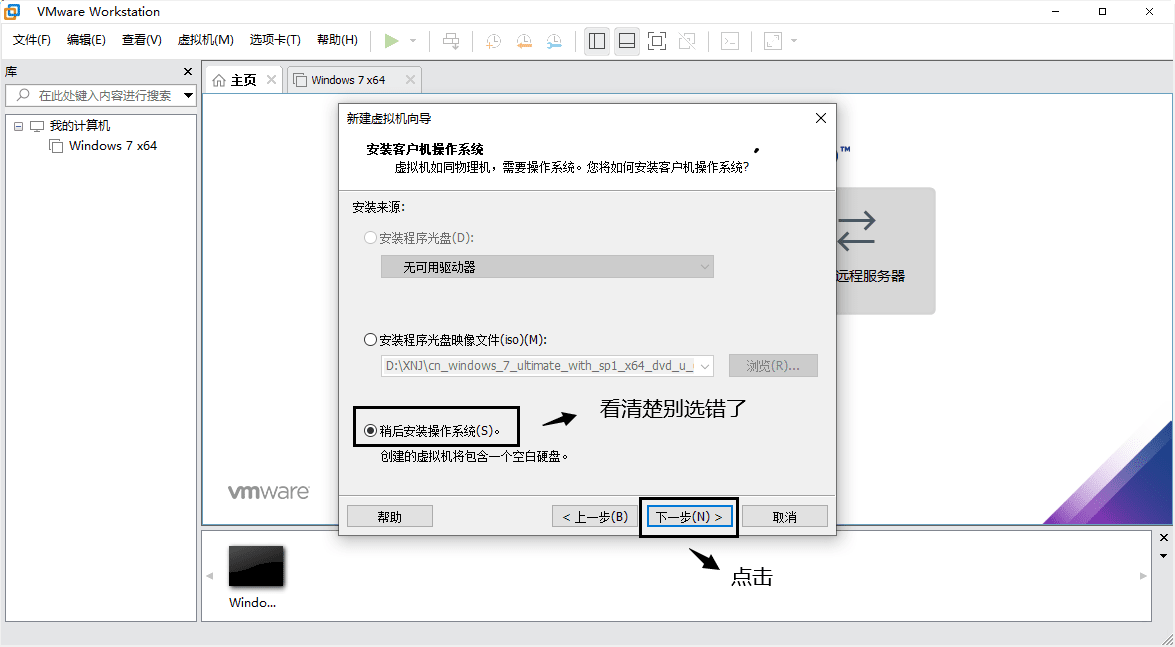Close the 主页 tab
The width and height of the screenshot is (1175, 647).
pos(271,79)
